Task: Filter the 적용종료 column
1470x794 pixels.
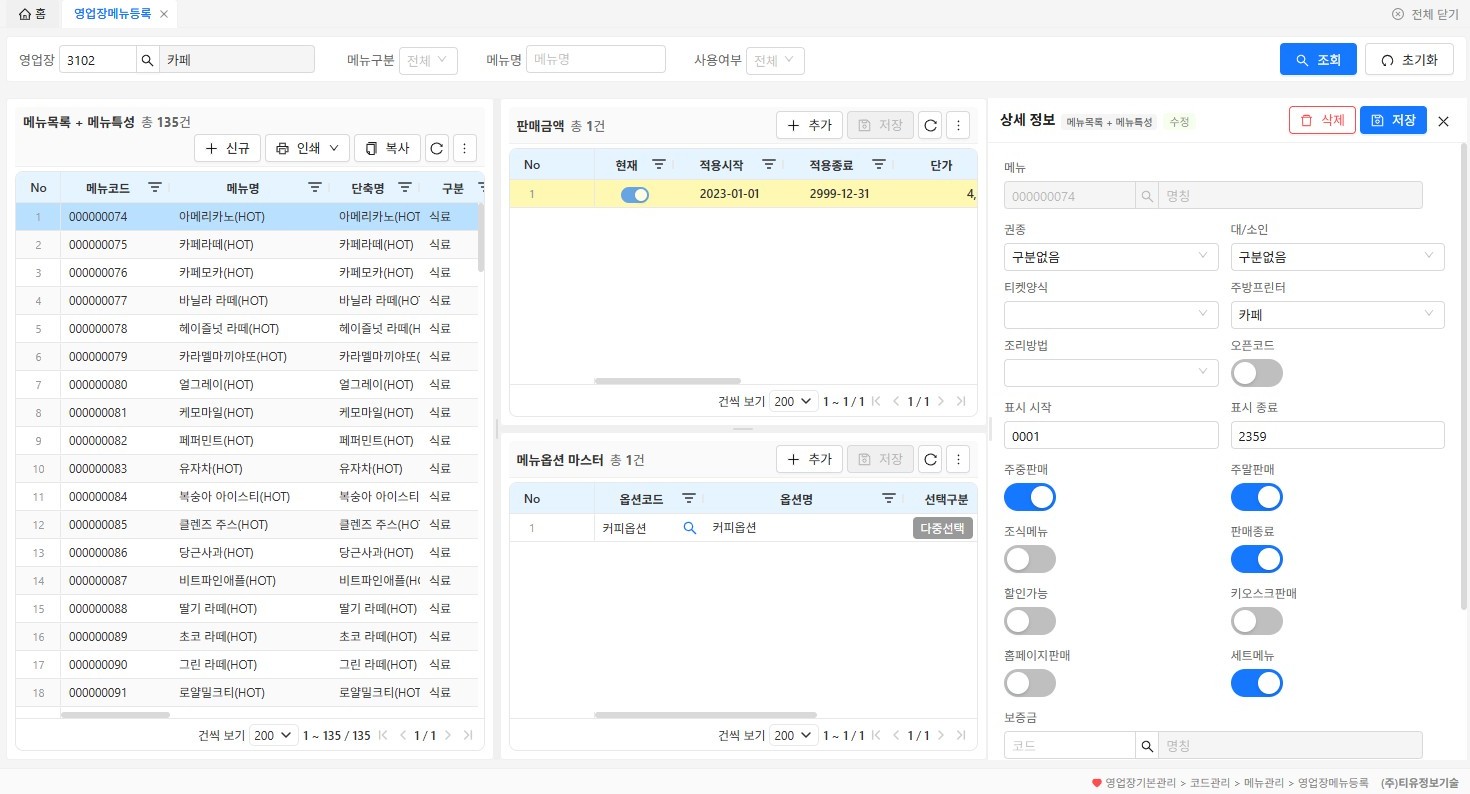Action: pyautogui.click(x=879, y=164)
